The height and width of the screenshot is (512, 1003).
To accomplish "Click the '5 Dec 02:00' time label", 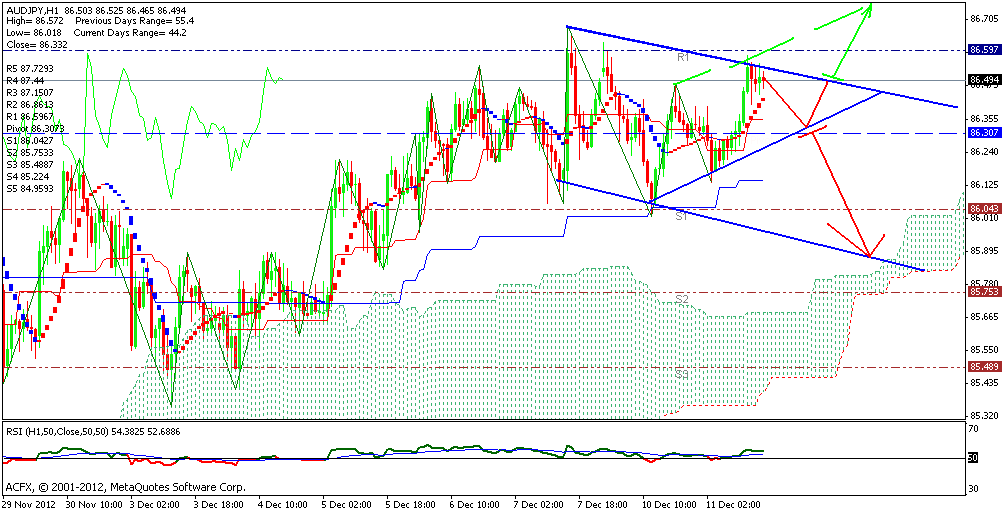I will 347,504.
